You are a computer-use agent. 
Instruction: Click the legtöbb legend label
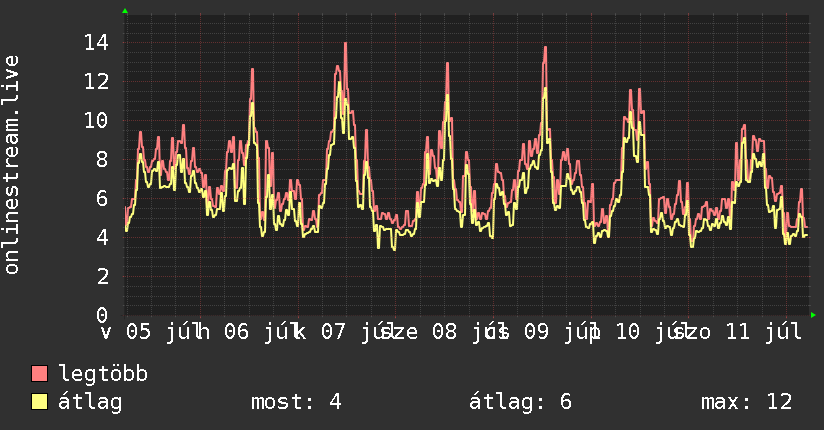click(103, 374)
